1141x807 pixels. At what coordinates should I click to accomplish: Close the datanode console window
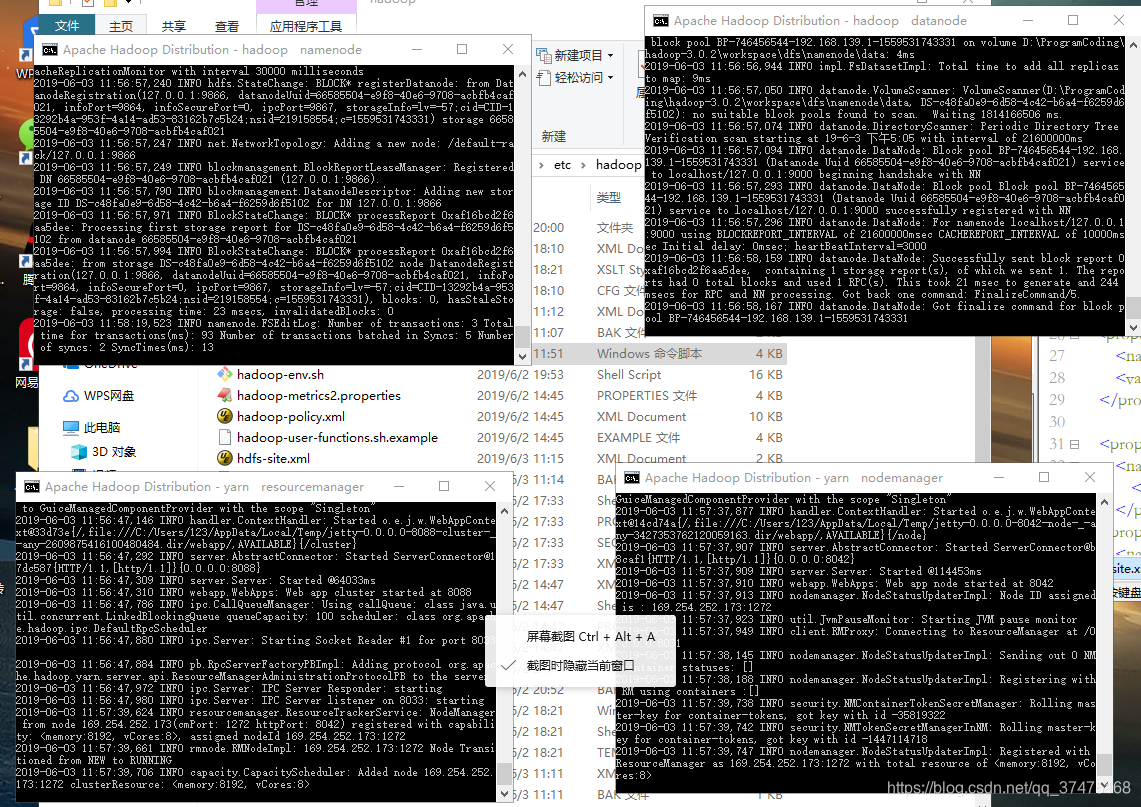coord(1119,20)
